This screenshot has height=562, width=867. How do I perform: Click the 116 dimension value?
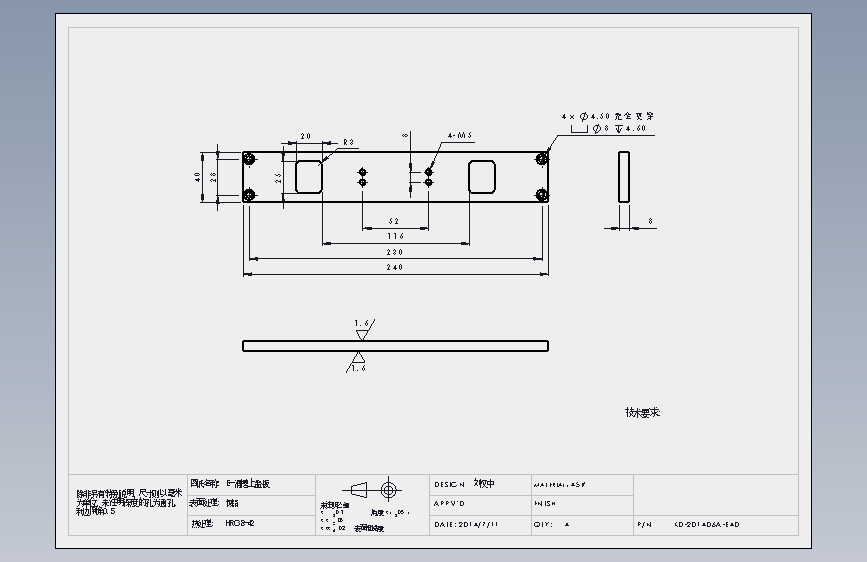coord(395,236)
